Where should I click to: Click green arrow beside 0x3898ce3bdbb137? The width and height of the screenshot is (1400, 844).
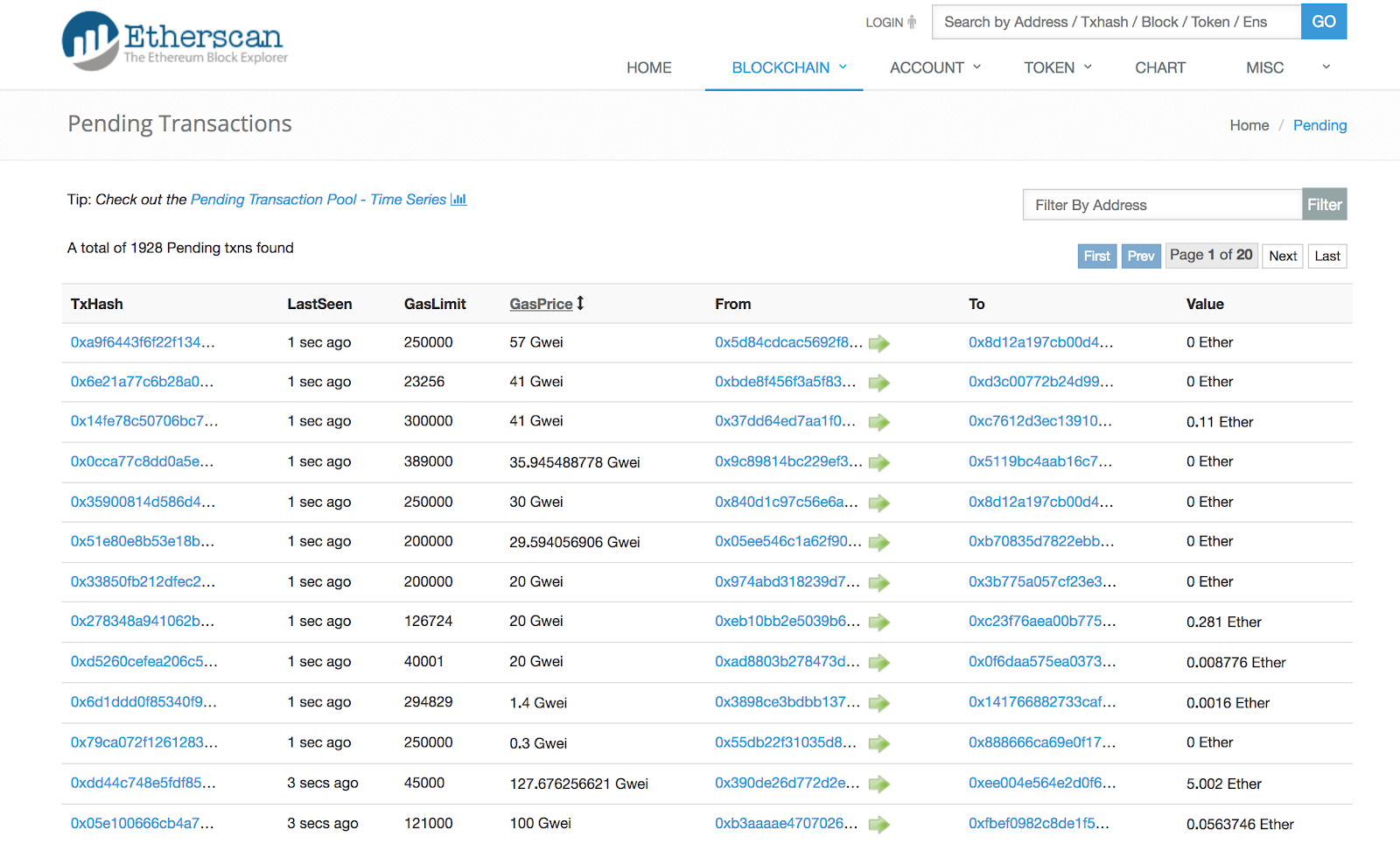point(879,703)
